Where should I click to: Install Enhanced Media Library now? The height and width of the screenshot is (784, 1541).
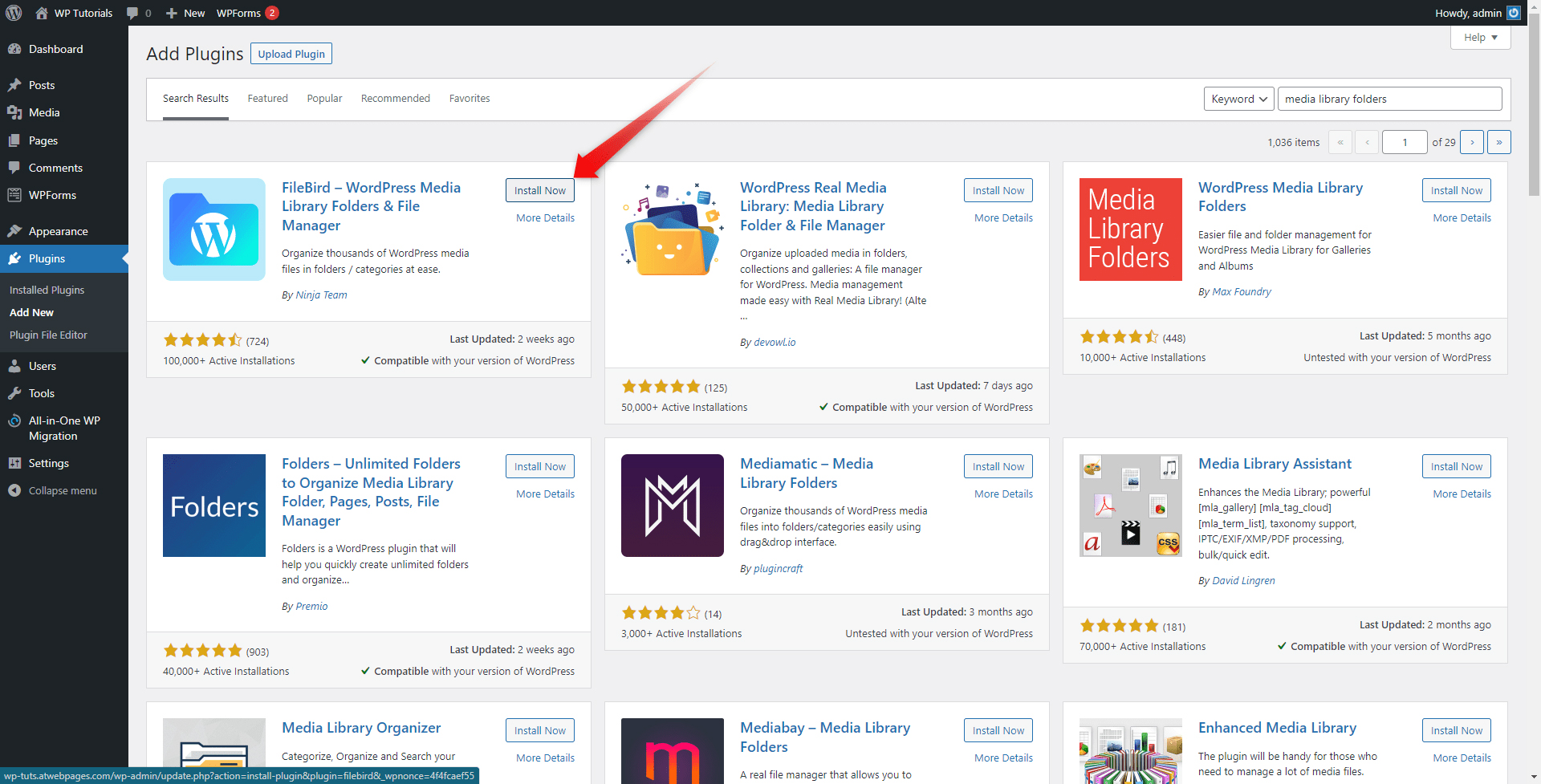click(x=1457, y=730)
